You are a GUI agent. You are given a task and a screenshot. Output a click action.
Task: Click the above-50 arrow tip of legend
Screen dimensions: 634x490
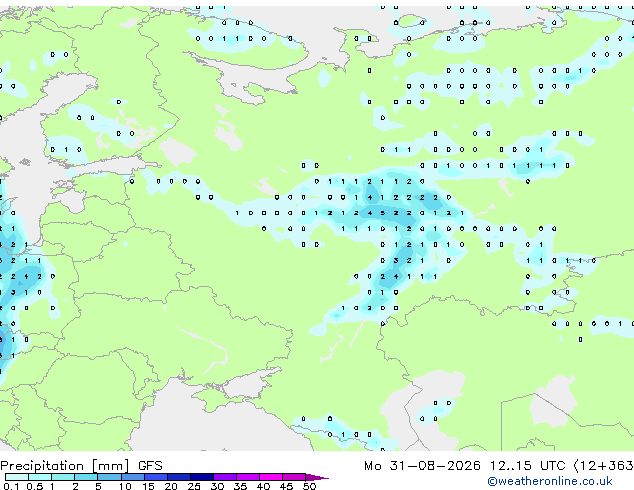(x=317, y=477)
